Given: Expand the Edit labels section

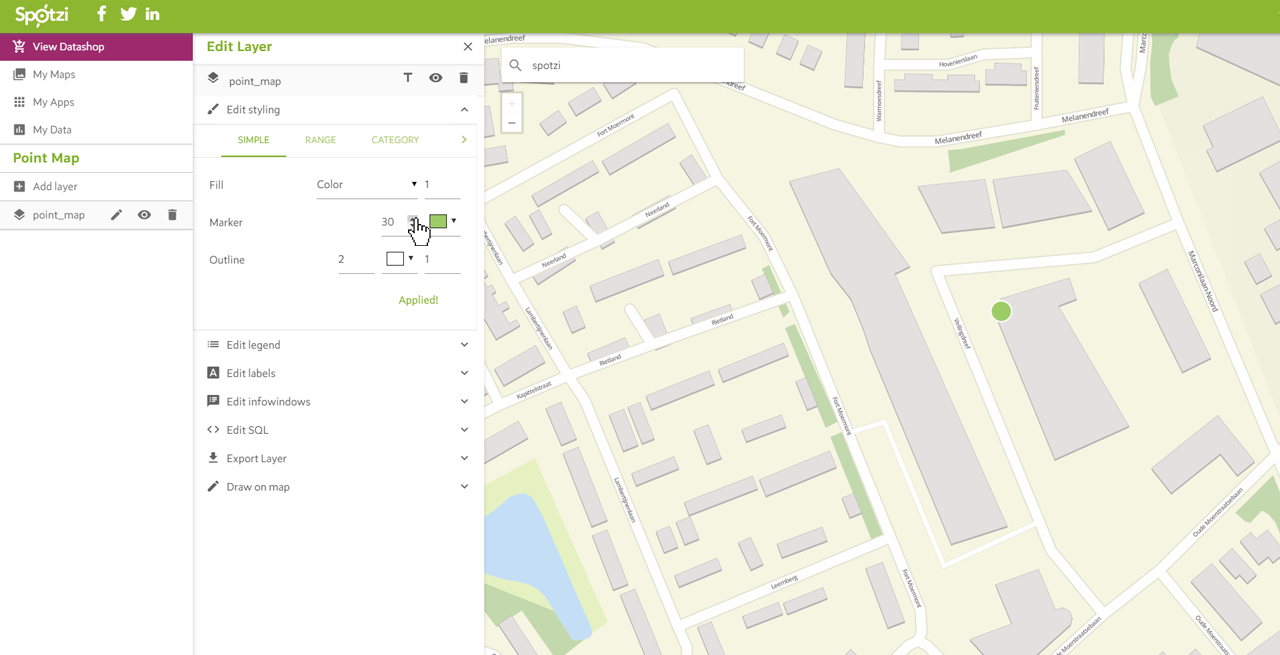Looking at the screenshot, I should (x=338, y=373).
